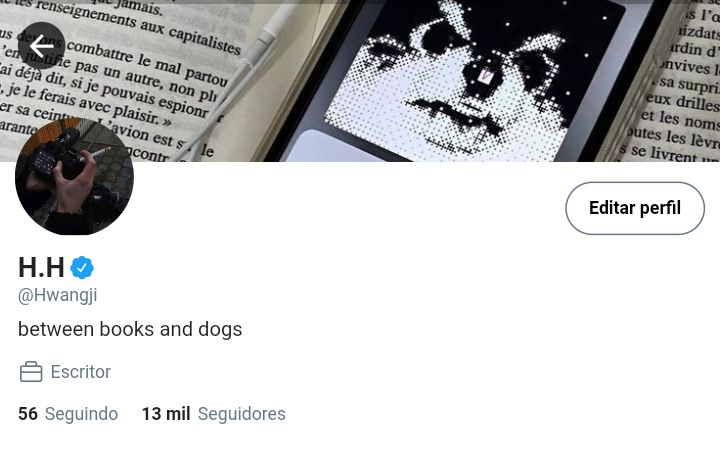Click the blue verified badge next to H.H
This screenshot has width=720, height=457.
click(82, 267)
